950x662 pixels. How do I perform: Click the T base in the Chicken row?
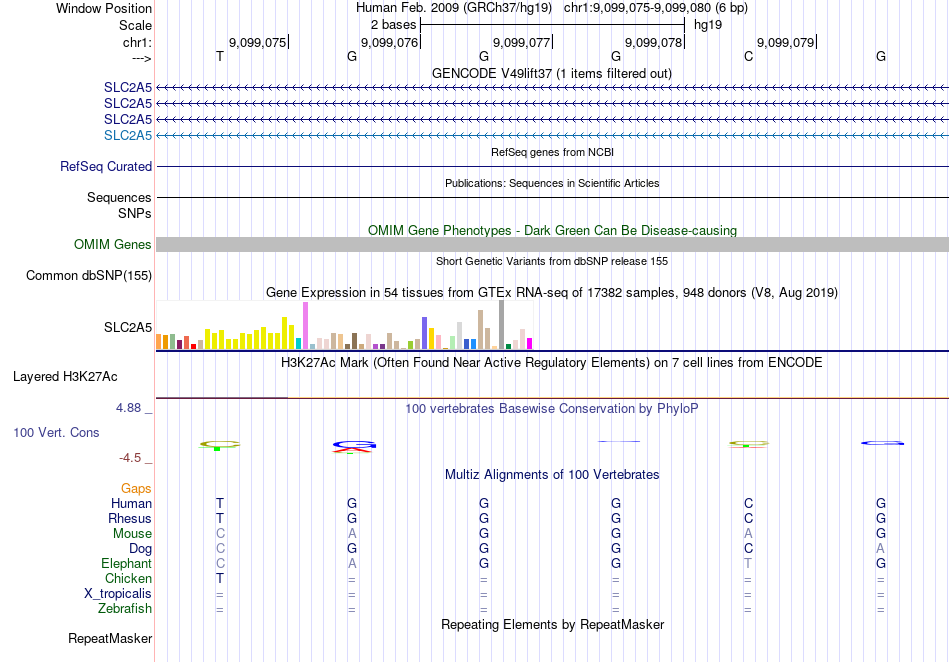pyautogui.click(x=220, y=578)
